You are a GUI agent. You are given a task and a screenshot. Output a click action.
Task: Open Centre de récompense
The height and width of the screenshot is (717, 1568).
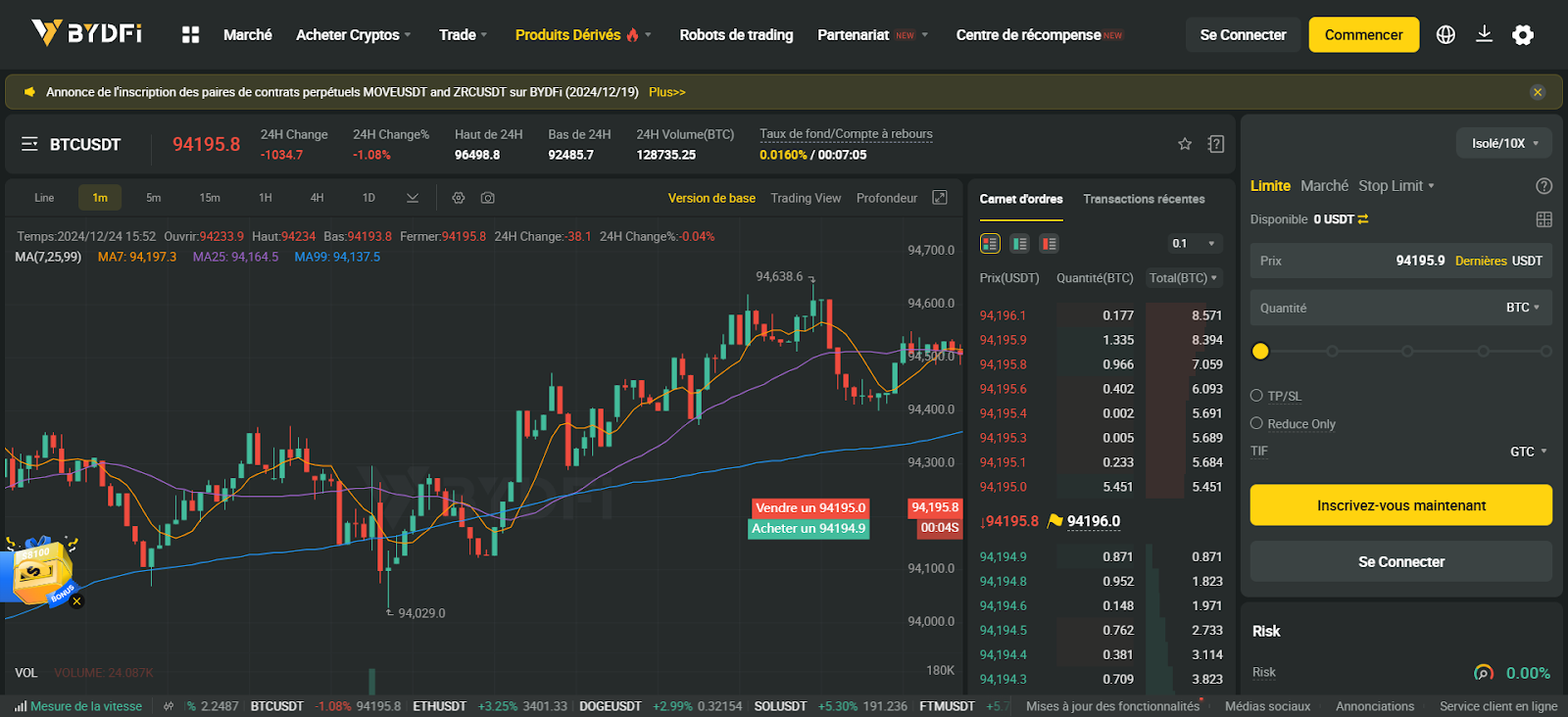1039,35
